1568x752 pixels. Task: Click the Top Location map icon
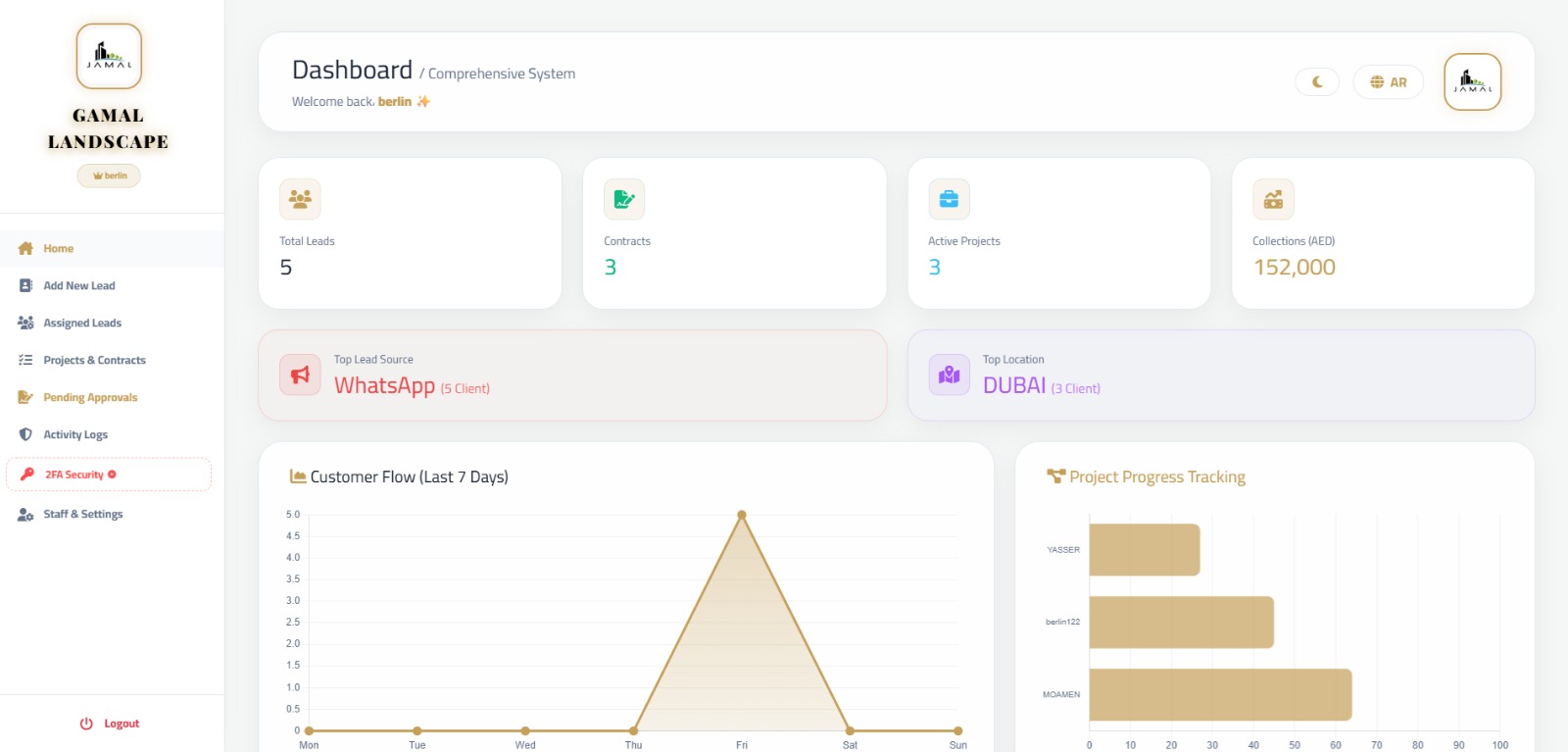coord(949,375)
